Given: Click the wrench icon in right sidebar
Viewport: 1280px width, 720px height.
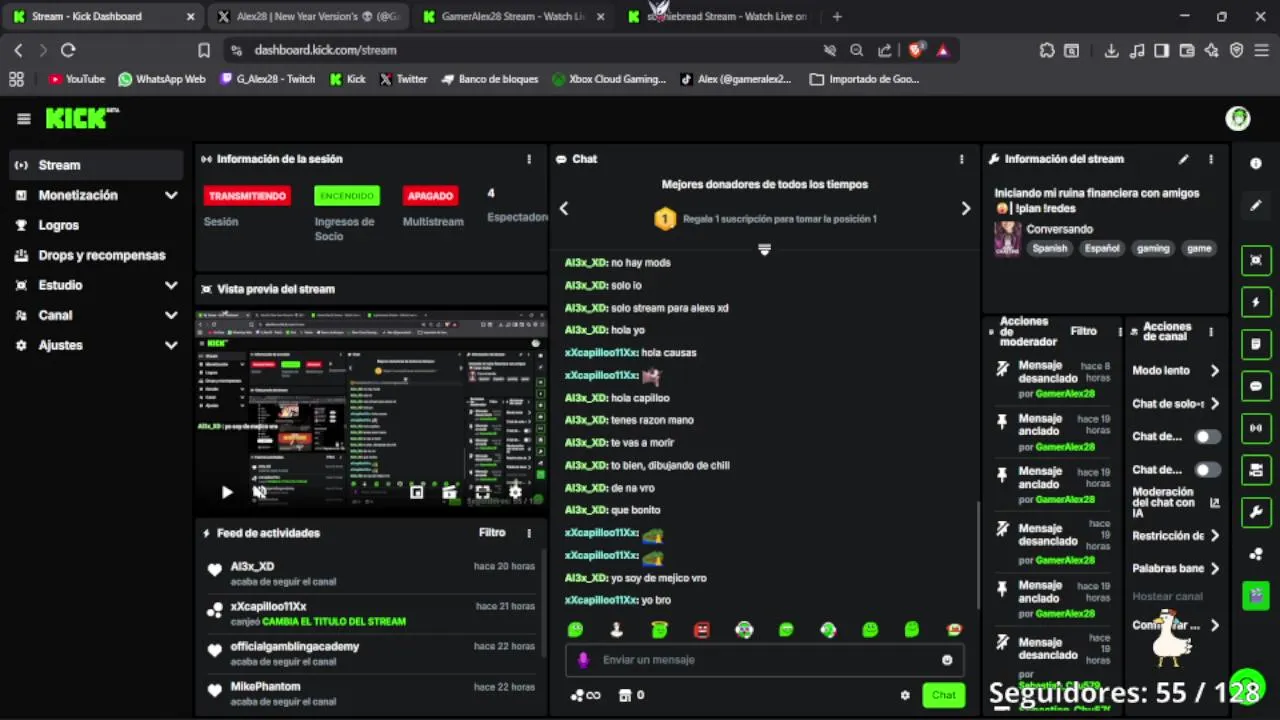Looking at the screenshot, I should coord(1256,512).
